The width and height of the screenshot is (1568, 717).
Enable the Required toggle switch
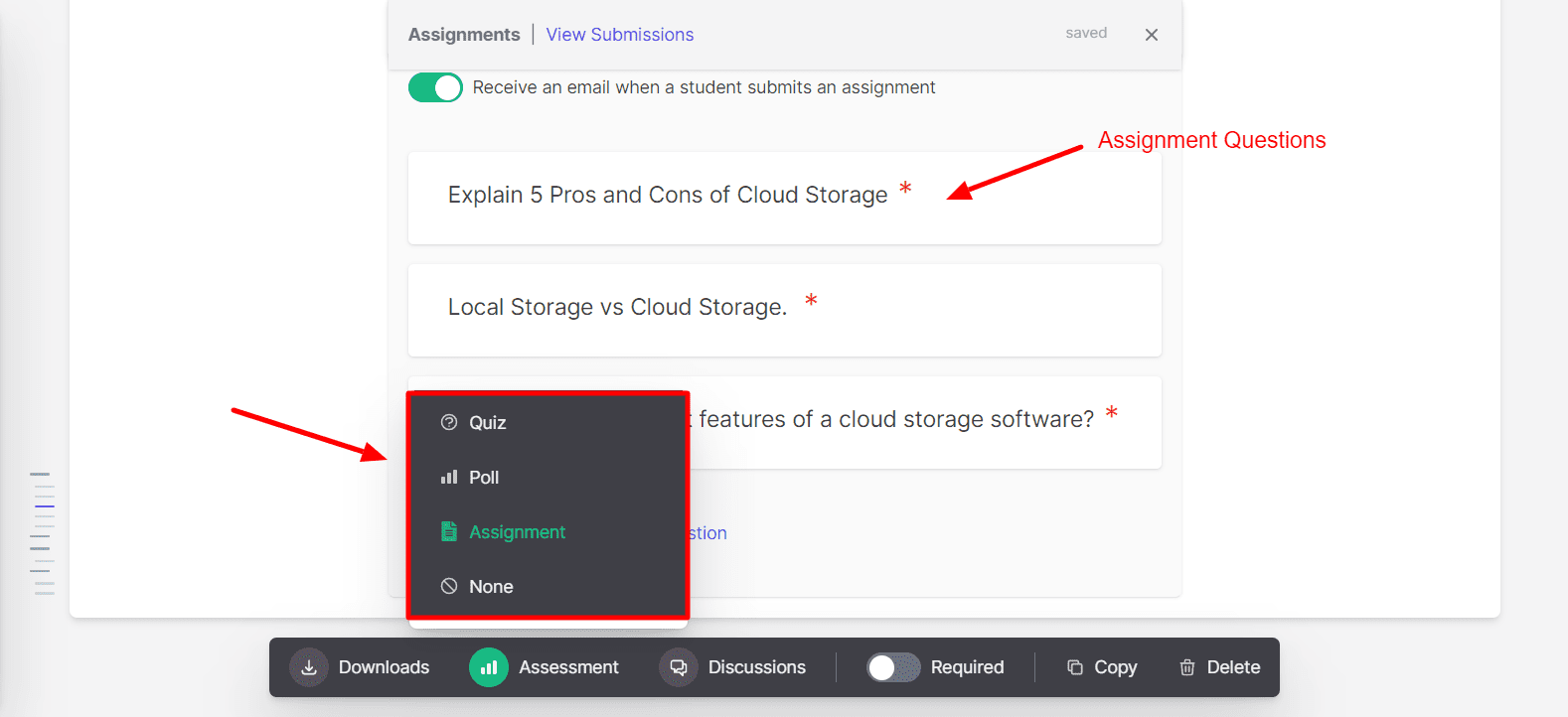[892, 667]
